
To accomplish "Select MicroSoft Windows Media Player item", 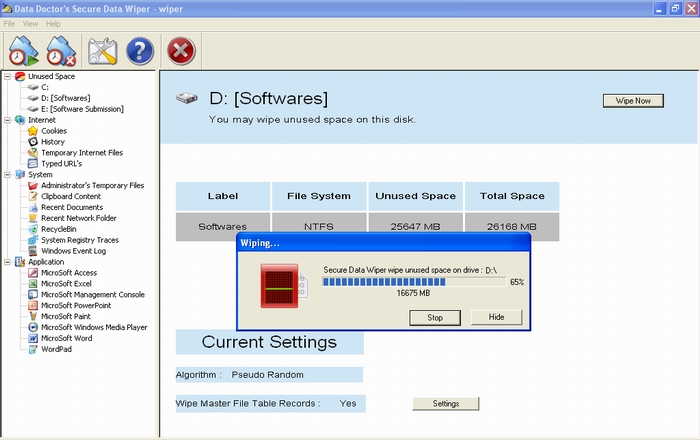I will pos(94,327).
